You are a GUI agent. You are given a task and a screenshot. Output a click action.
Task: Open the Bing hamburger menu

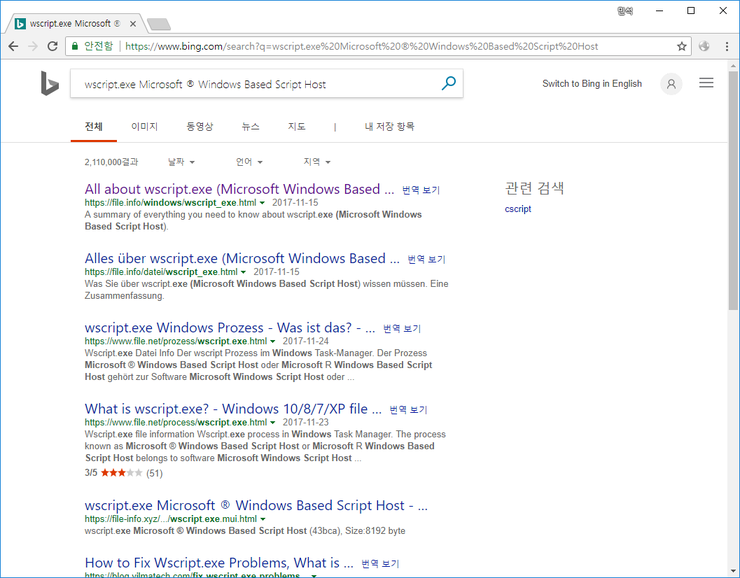tap(706, 83)
